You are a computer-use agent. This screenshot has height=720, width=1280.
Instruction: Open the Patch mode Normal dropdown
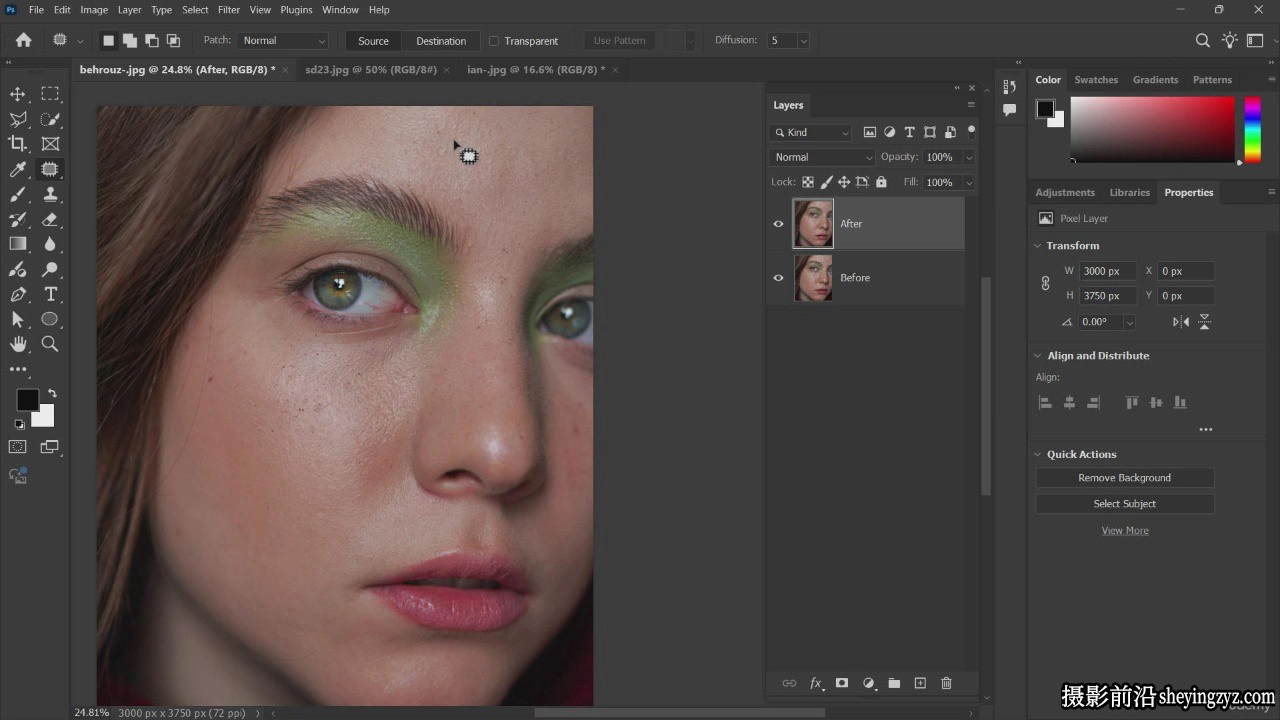coord(283,41)
